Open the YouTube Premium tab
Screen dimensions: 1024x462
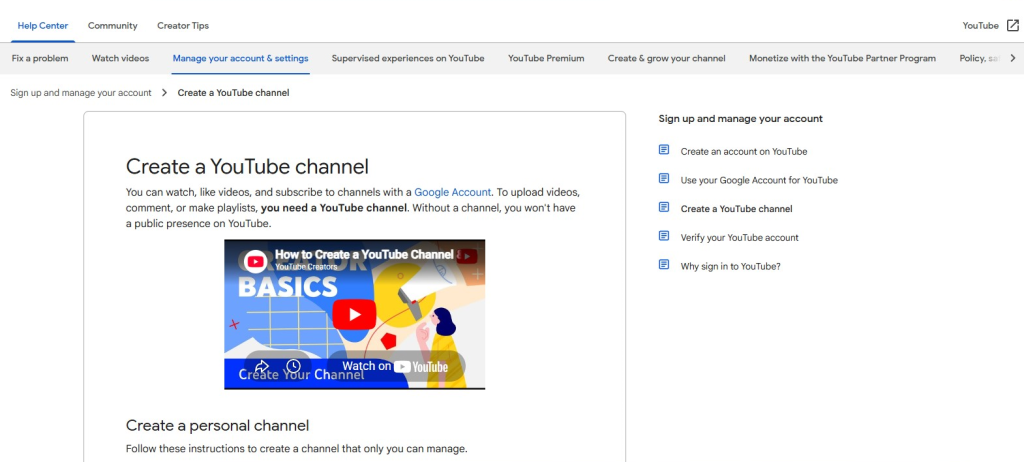(546, 58)
